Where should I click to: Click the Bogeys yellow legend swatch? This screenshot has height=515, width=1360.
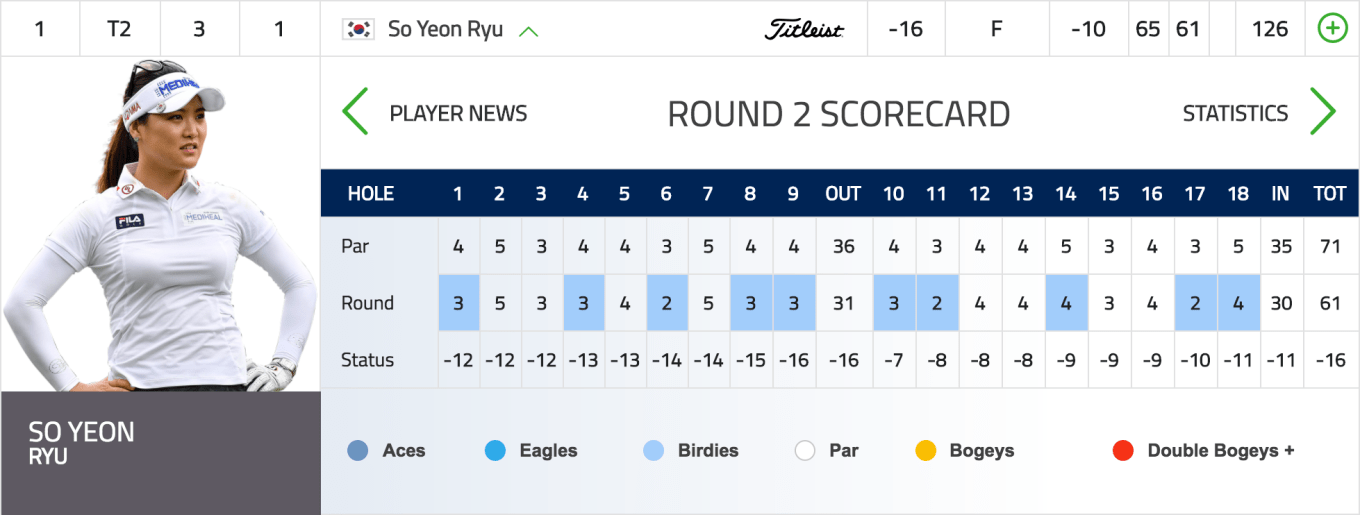tap(925, 451)
